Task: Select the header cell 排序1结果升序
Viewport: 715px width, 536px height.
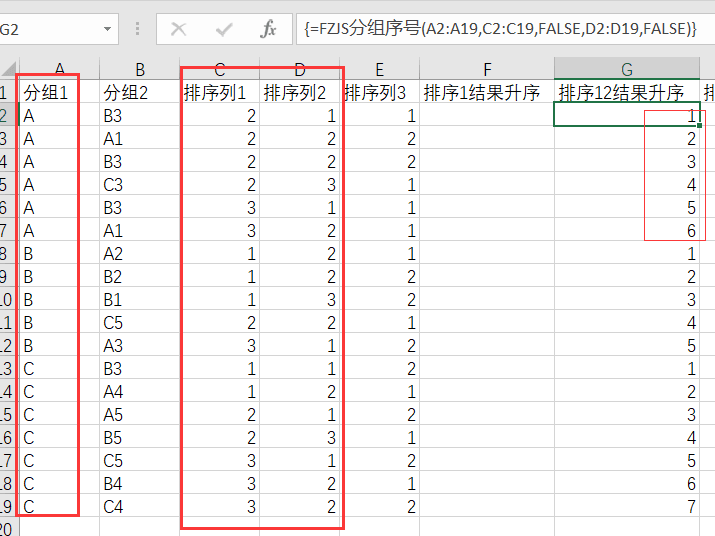Action: point(487,93)
